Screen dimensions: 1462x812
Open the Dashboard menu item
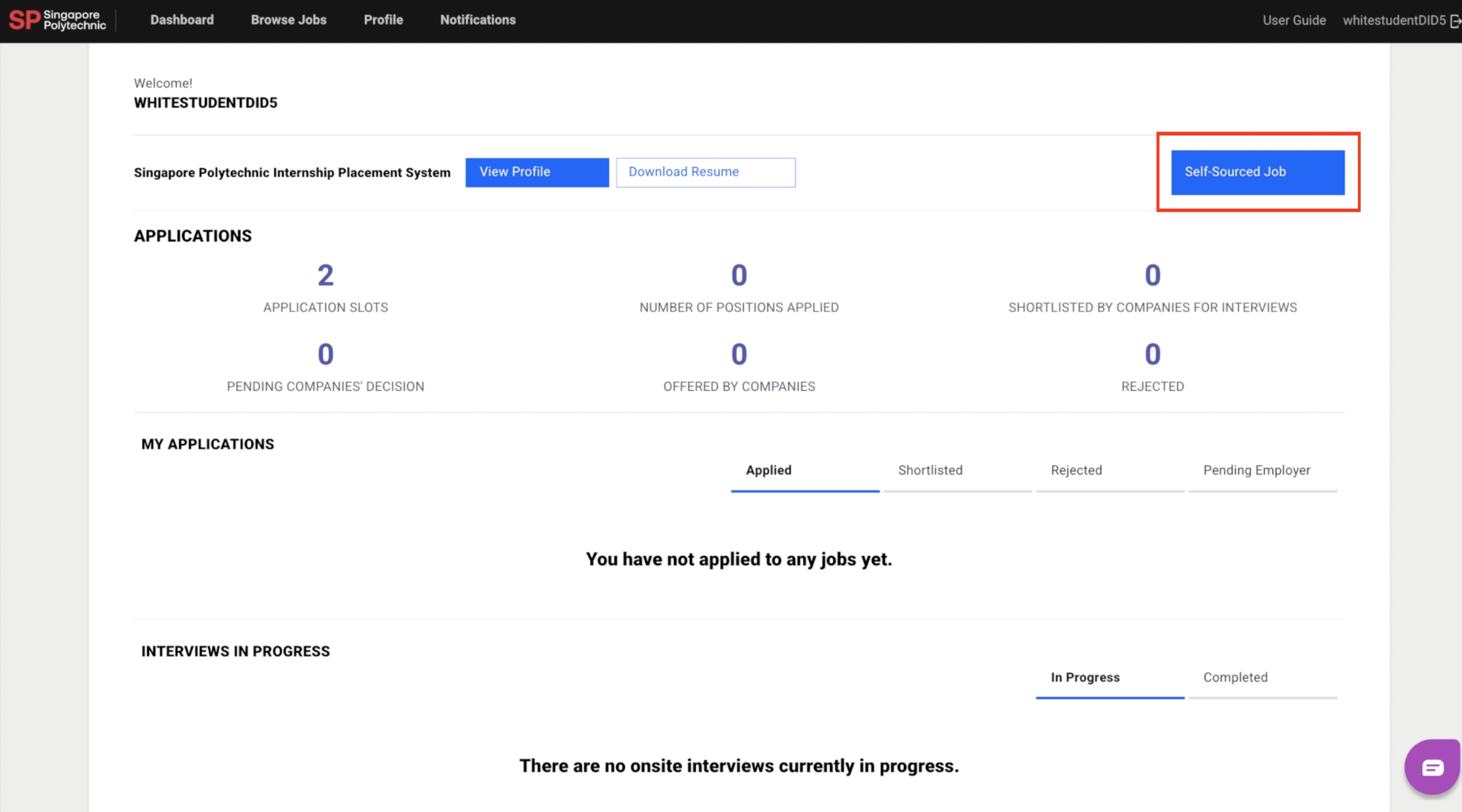[182, 20]
